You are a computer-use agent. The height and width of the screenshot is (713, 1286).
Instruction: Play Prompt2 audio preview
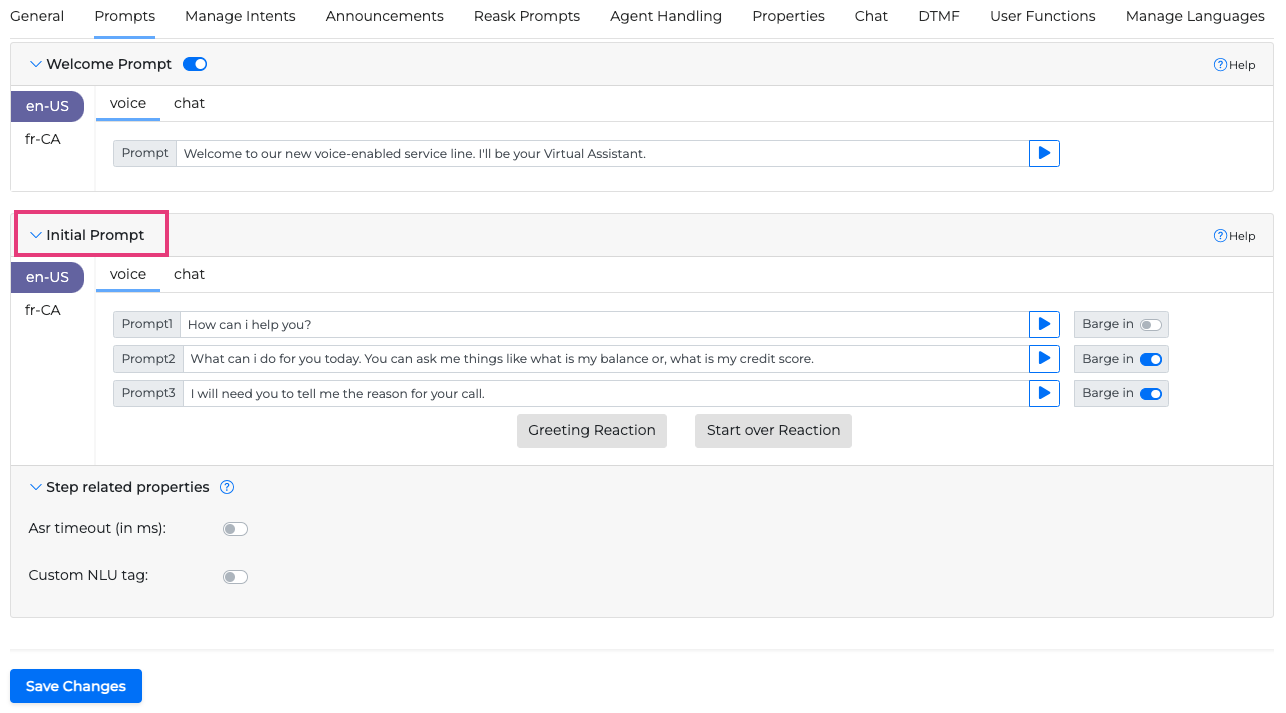1044,358
